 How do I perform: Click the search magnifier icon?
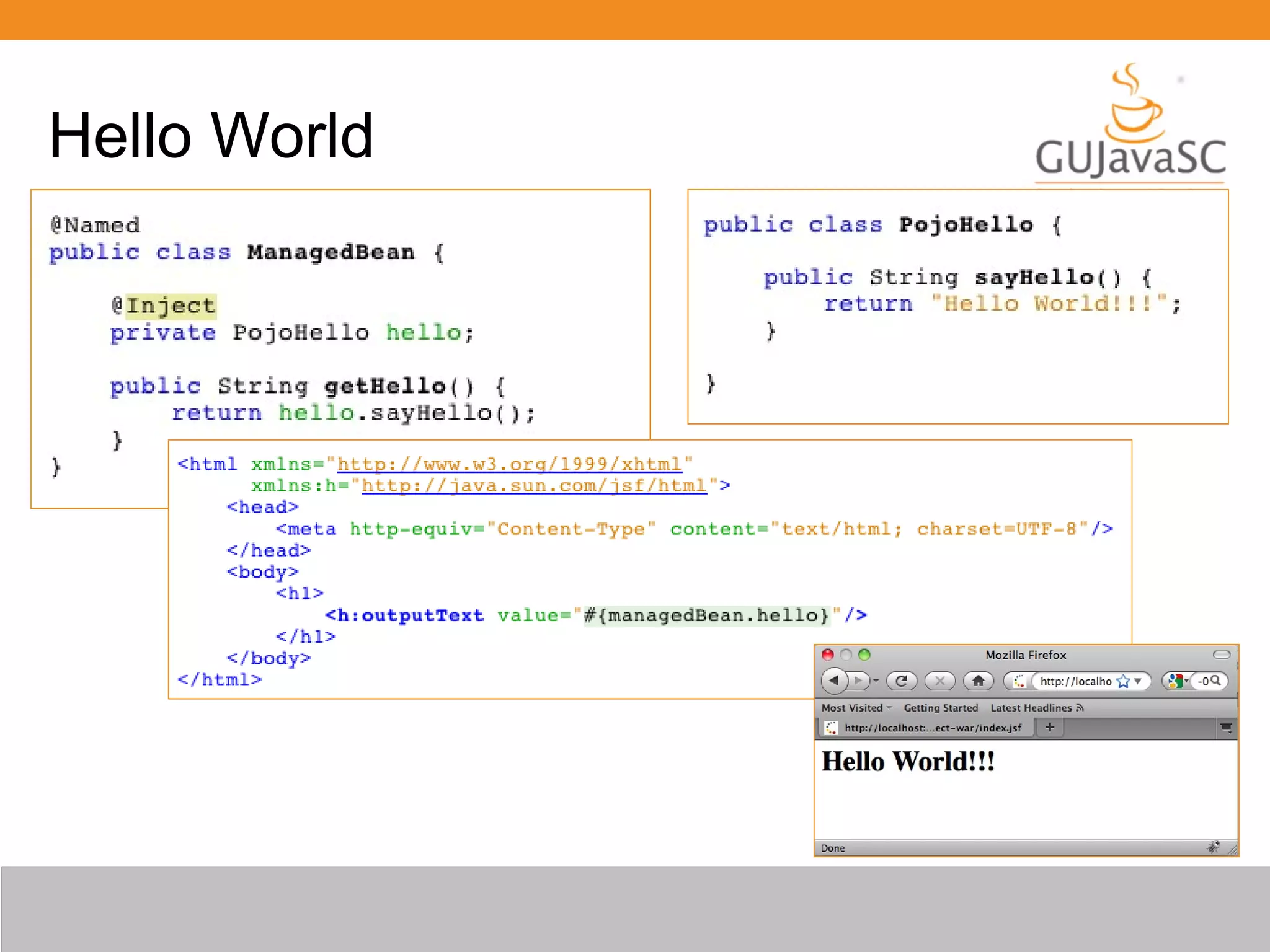pyautogui.click(x=1216, y=681)
